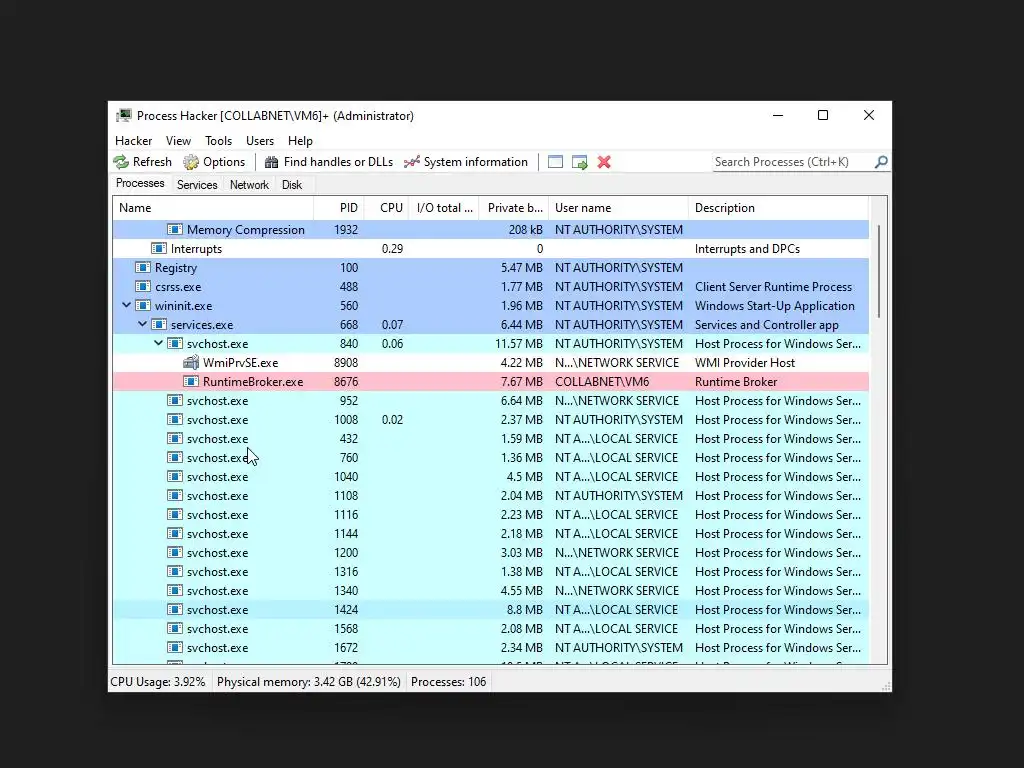Click the Process Hacker title bar icon
The height and width of the screenshot is (768, 1024).
123,116
